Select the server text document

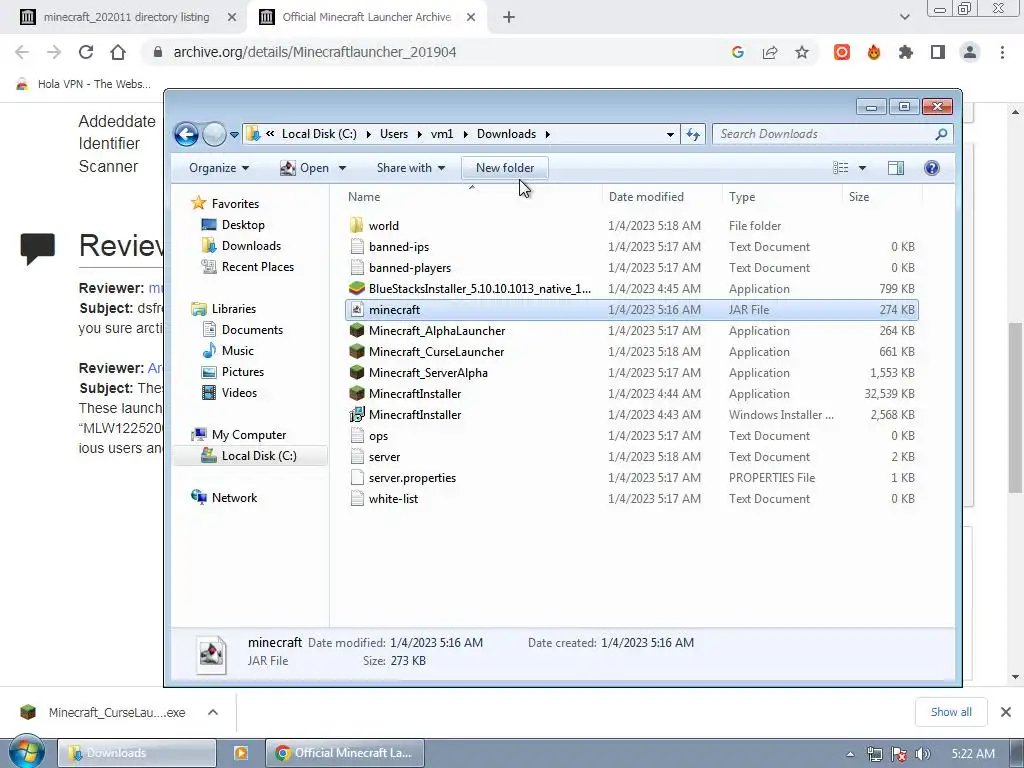click(384, 456)
